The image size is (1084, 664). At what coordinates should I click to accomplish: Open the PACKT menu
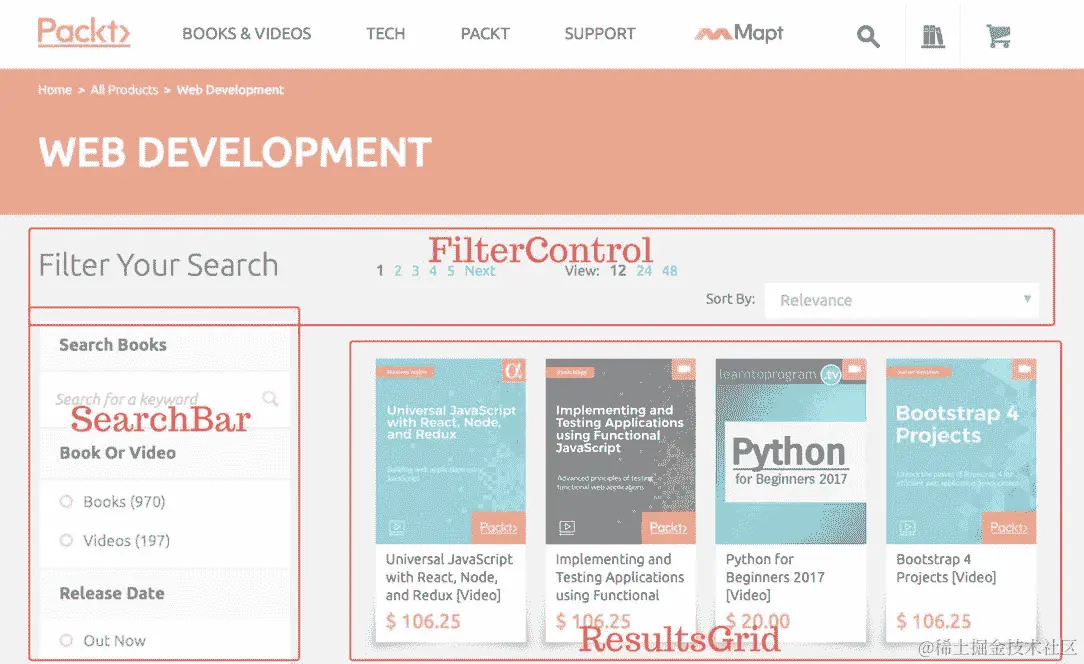485,33
